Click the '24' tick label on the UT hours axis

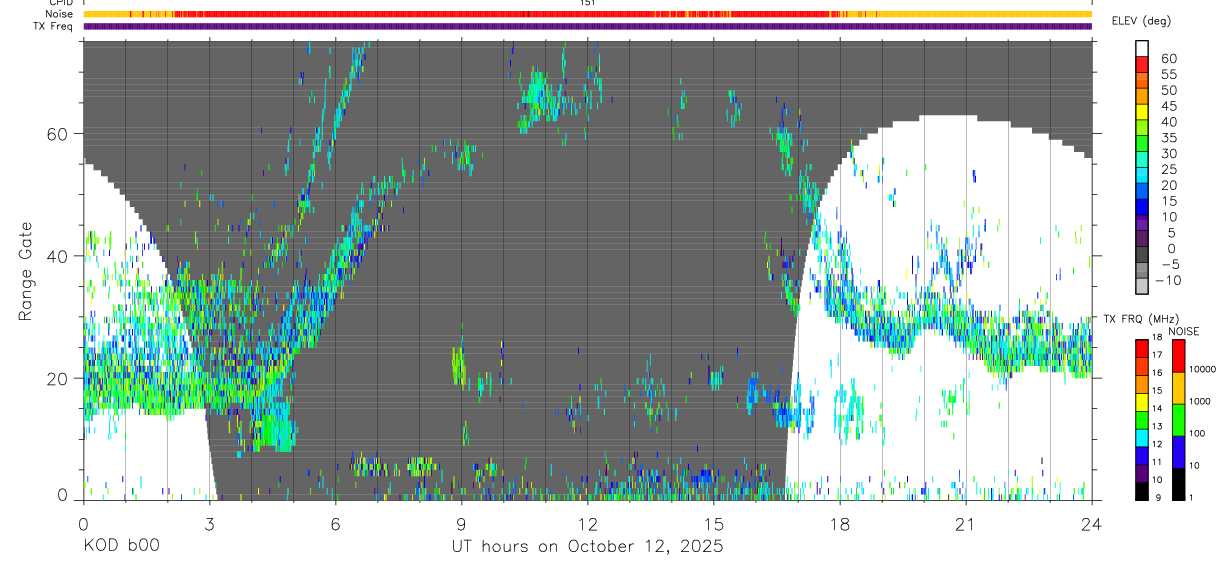1091,523
